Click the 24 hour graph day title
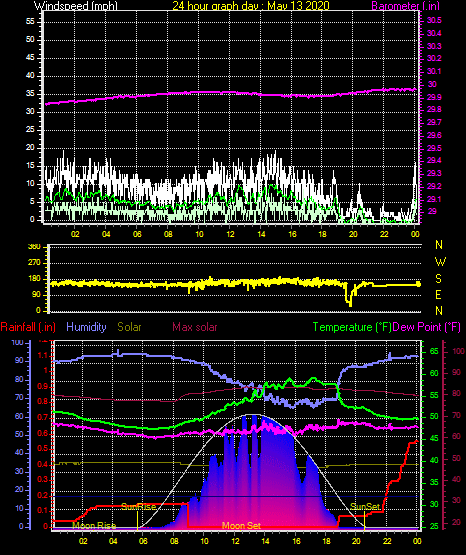Viewport: 466px width, 555px height. coord(251,6)
